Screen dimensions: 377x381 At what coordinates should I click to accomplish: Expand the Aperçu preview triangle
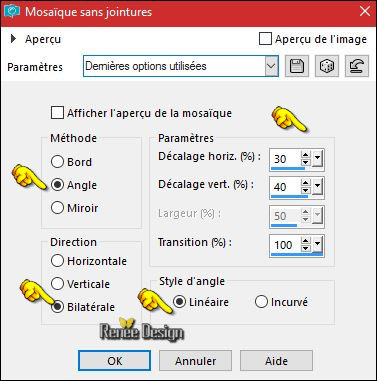[x=13, y=39]
